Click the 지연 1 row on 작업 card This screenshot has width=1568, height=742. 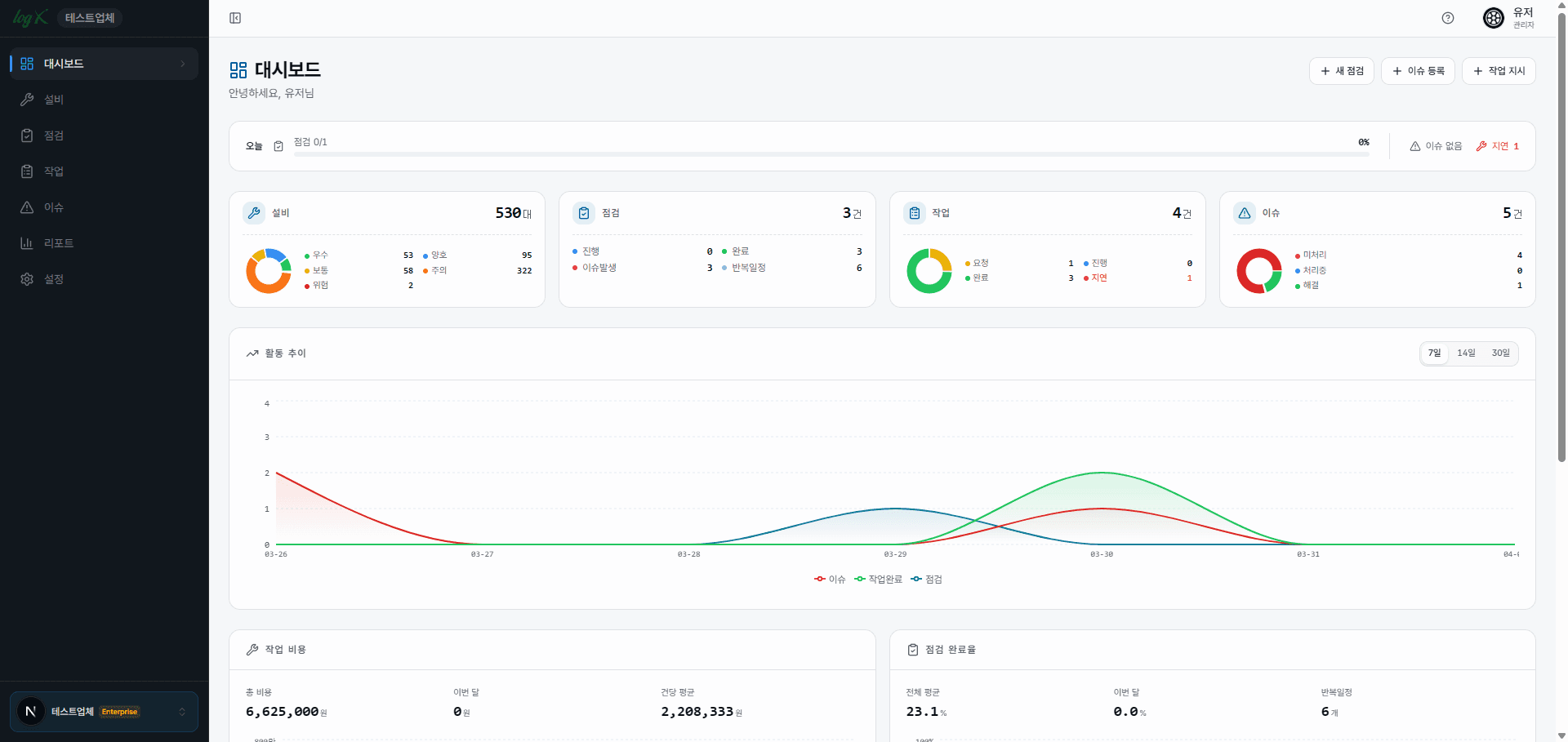coord(1138,278)
